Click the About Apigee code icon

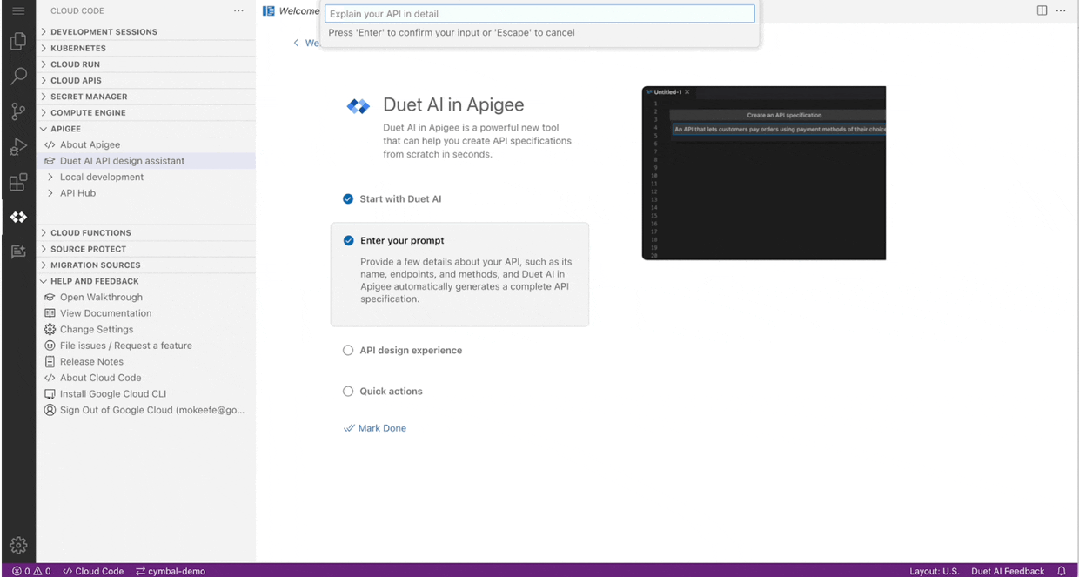[49, 145]
